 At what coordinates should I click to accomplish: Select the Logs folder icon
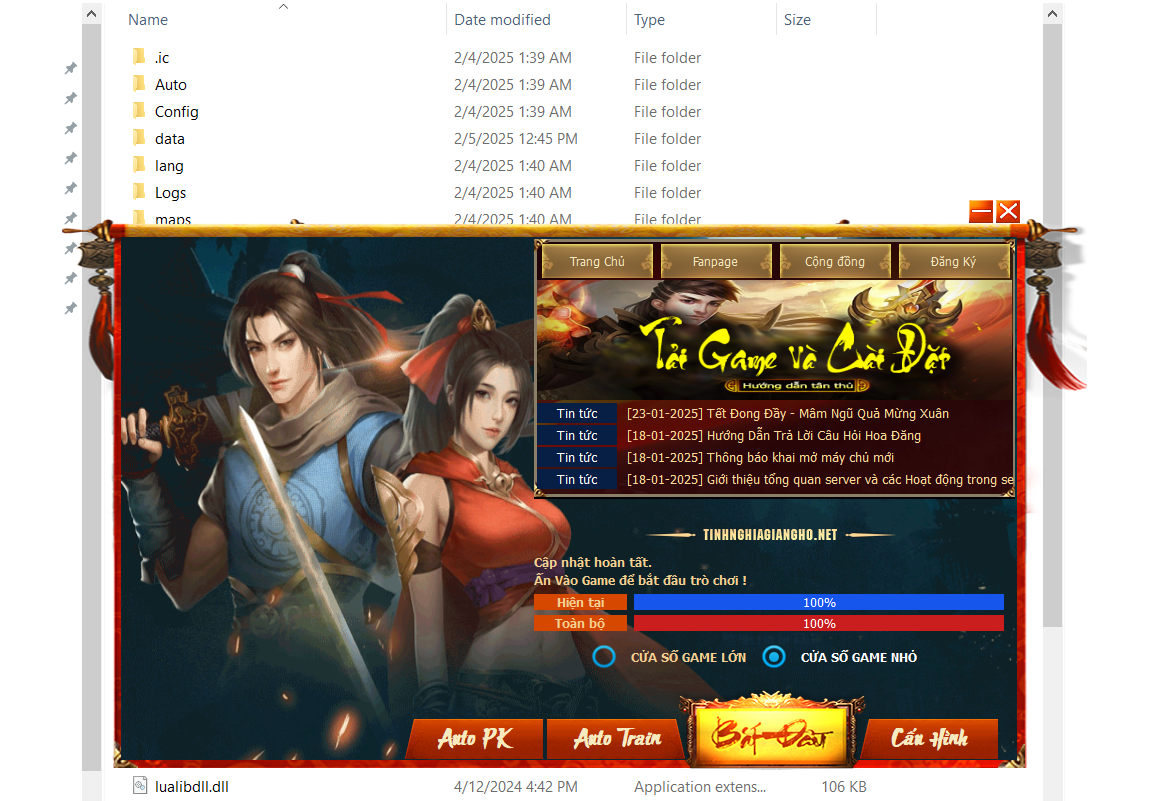point(139,192)
